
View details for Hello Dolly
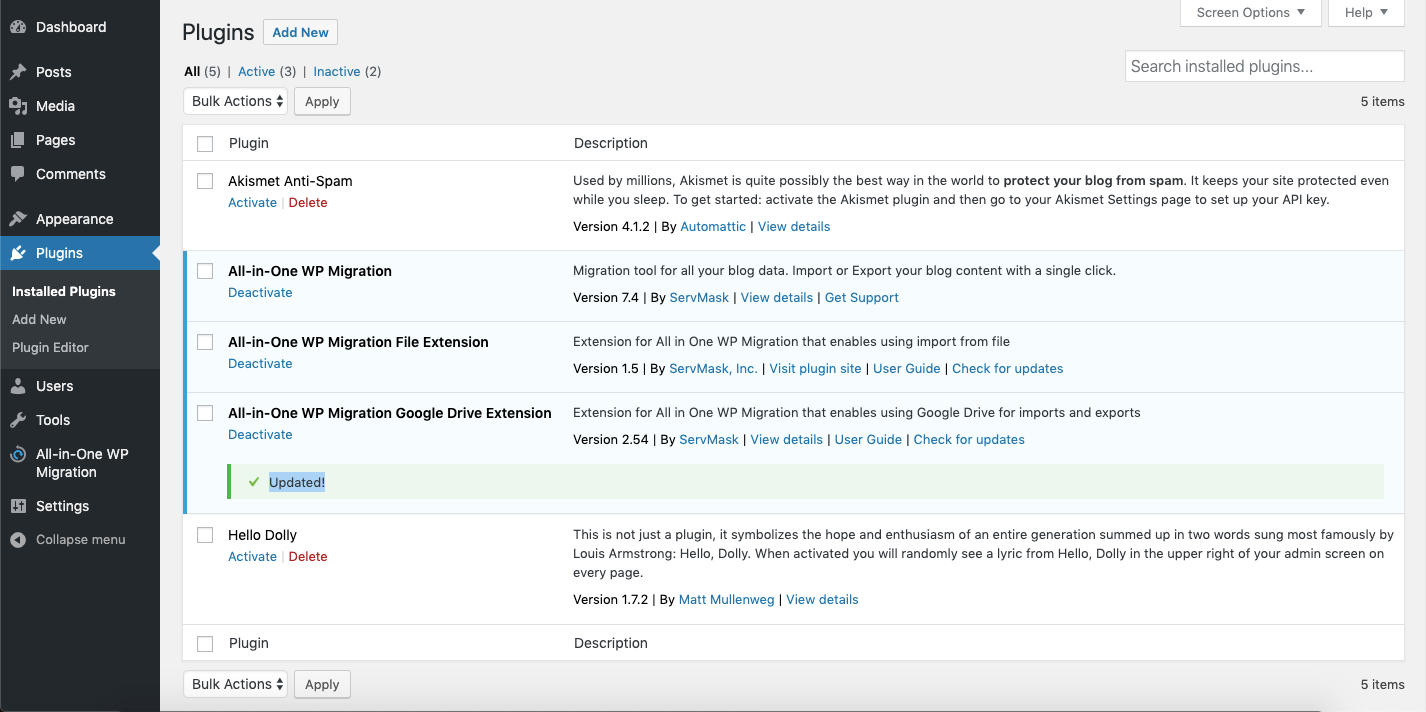coord(822,600)
